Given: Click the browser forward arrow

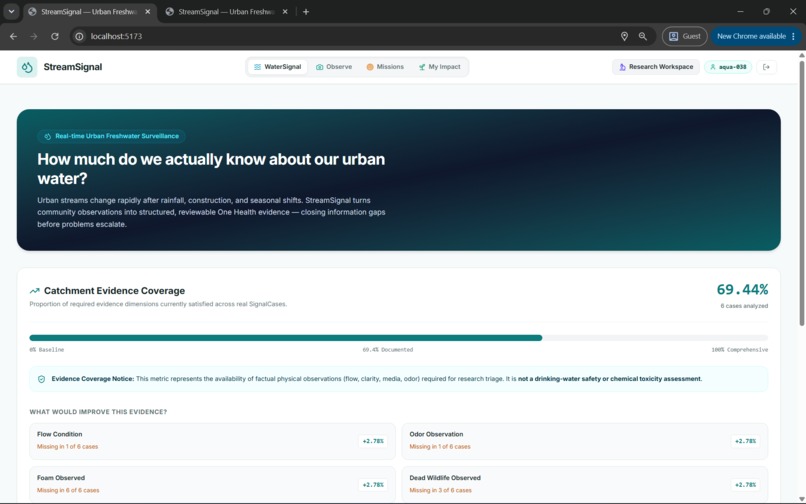Looking at the screenshot, I should tap(34, 36).
